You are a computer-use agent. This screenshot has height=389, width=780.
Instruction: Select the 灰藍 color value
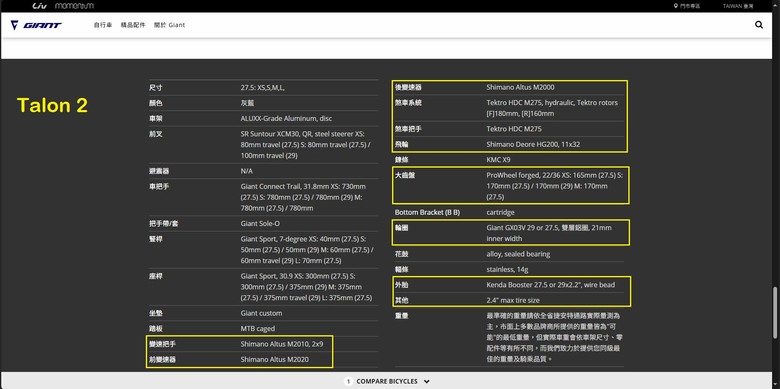pyautogui.click(x=247, y=103)
